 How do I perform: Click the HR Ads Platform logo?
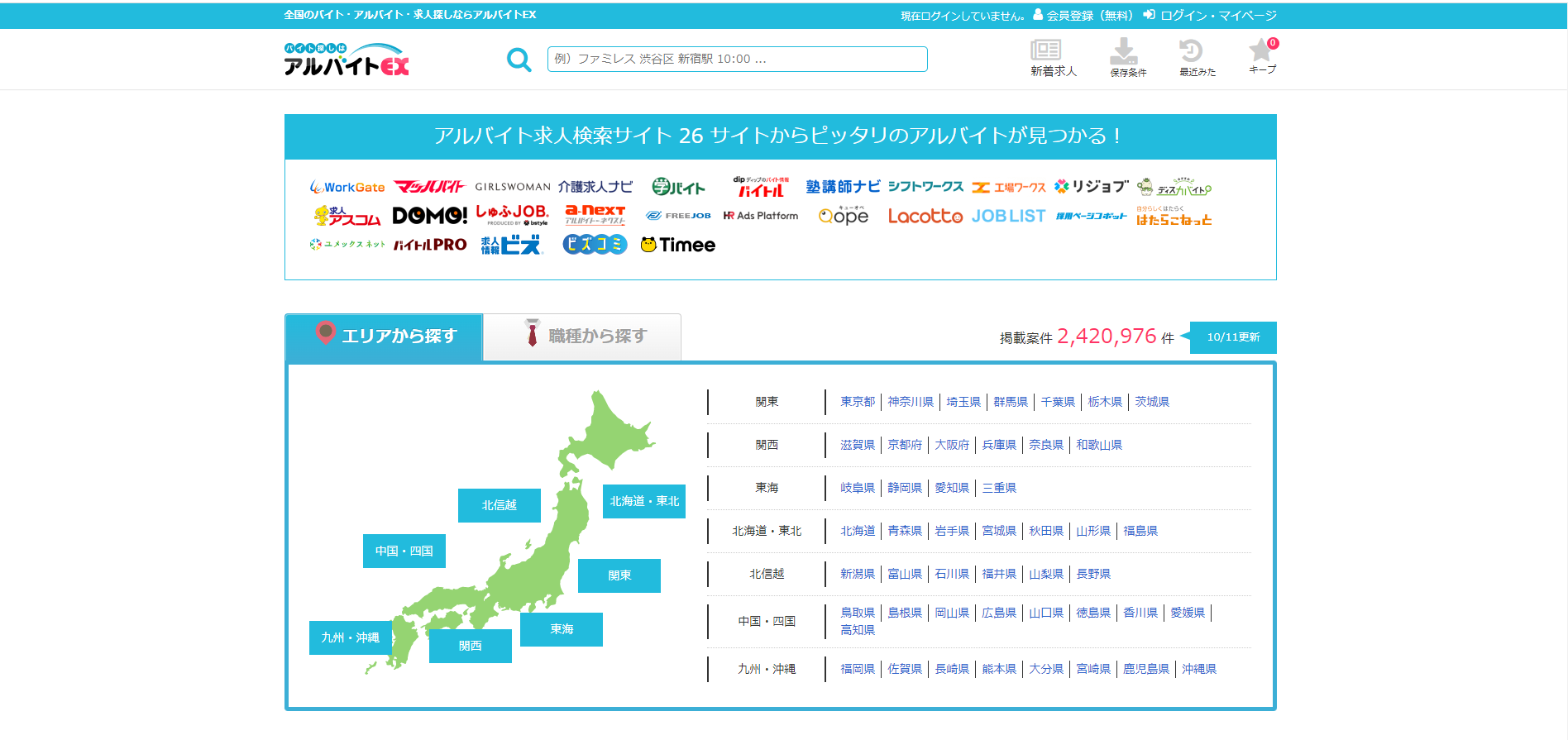761,216
